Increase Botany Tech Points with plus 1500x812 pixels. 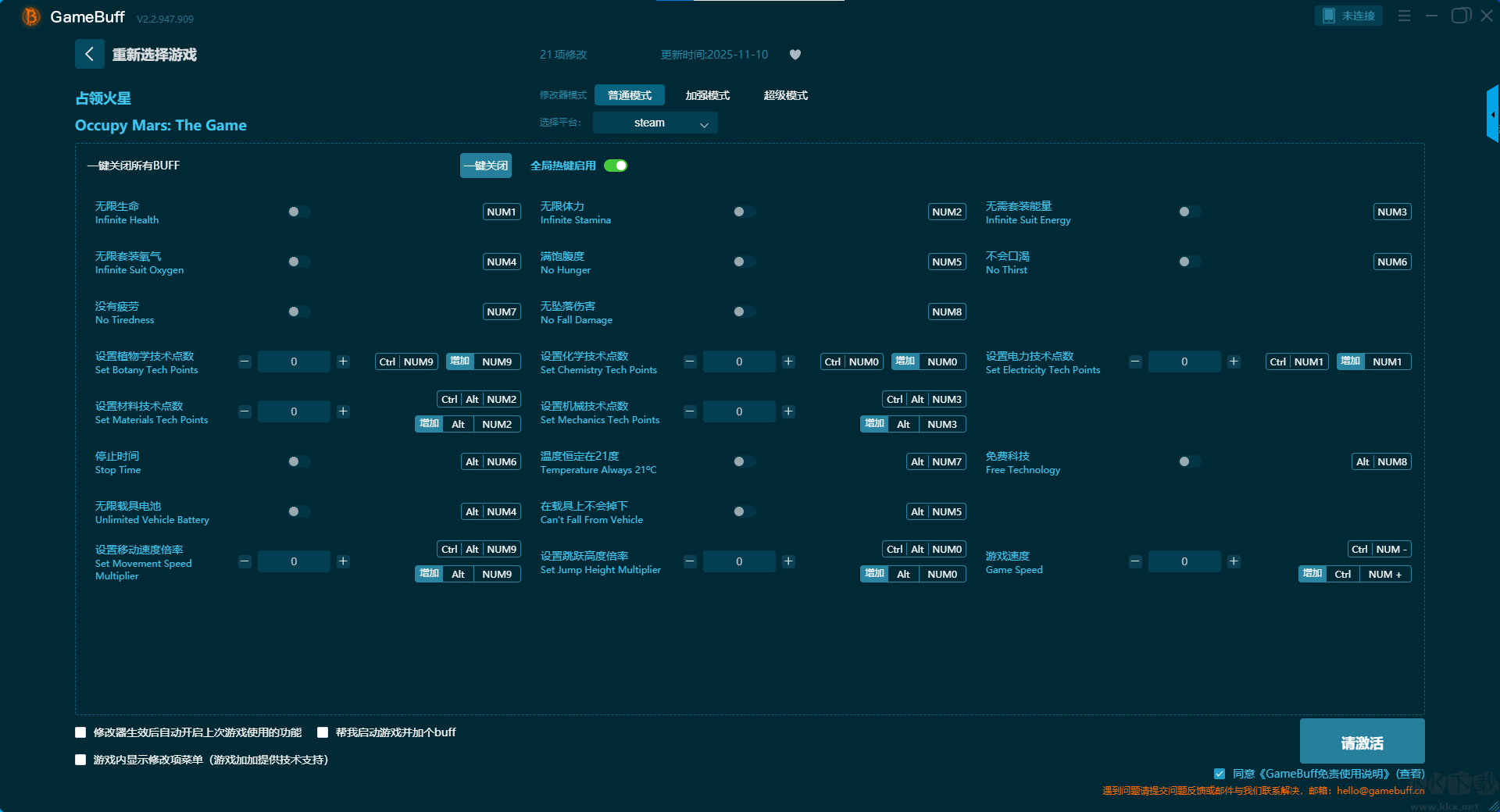tap(343, 361)
